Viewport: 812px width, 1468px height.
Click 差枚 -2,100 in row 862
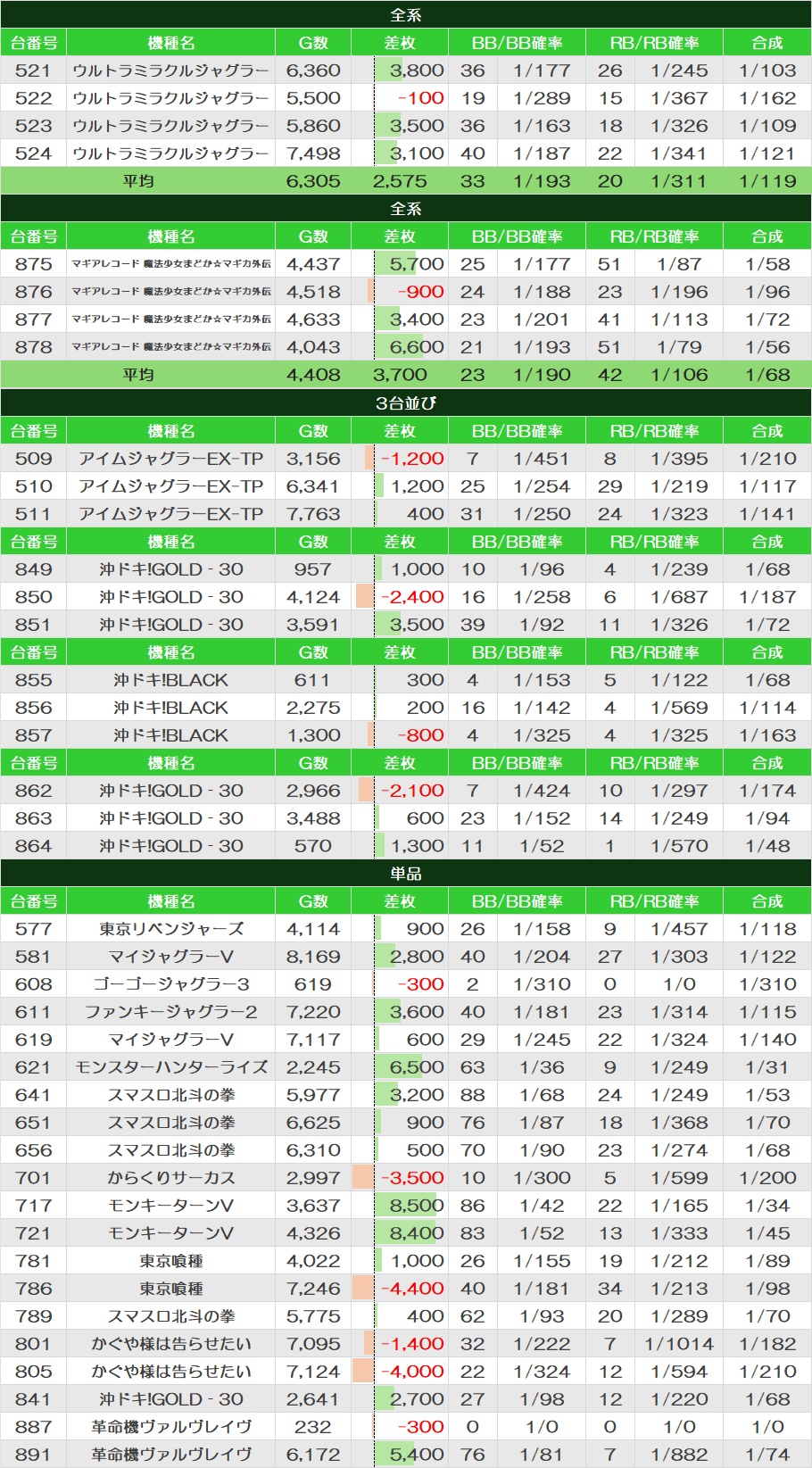[x=412, y=791]
